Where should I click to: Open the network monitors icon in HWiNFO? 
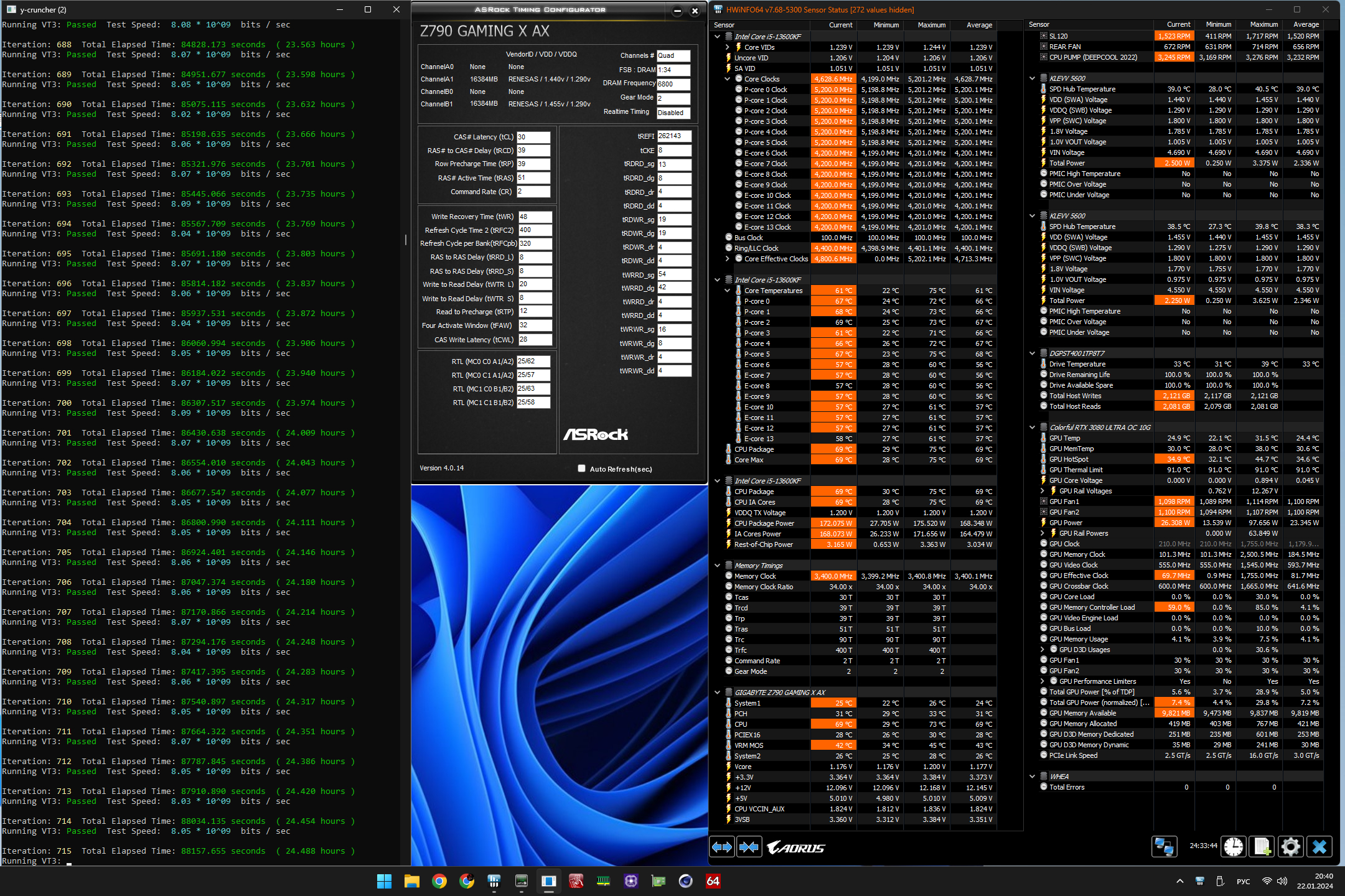pos(1163,847)
